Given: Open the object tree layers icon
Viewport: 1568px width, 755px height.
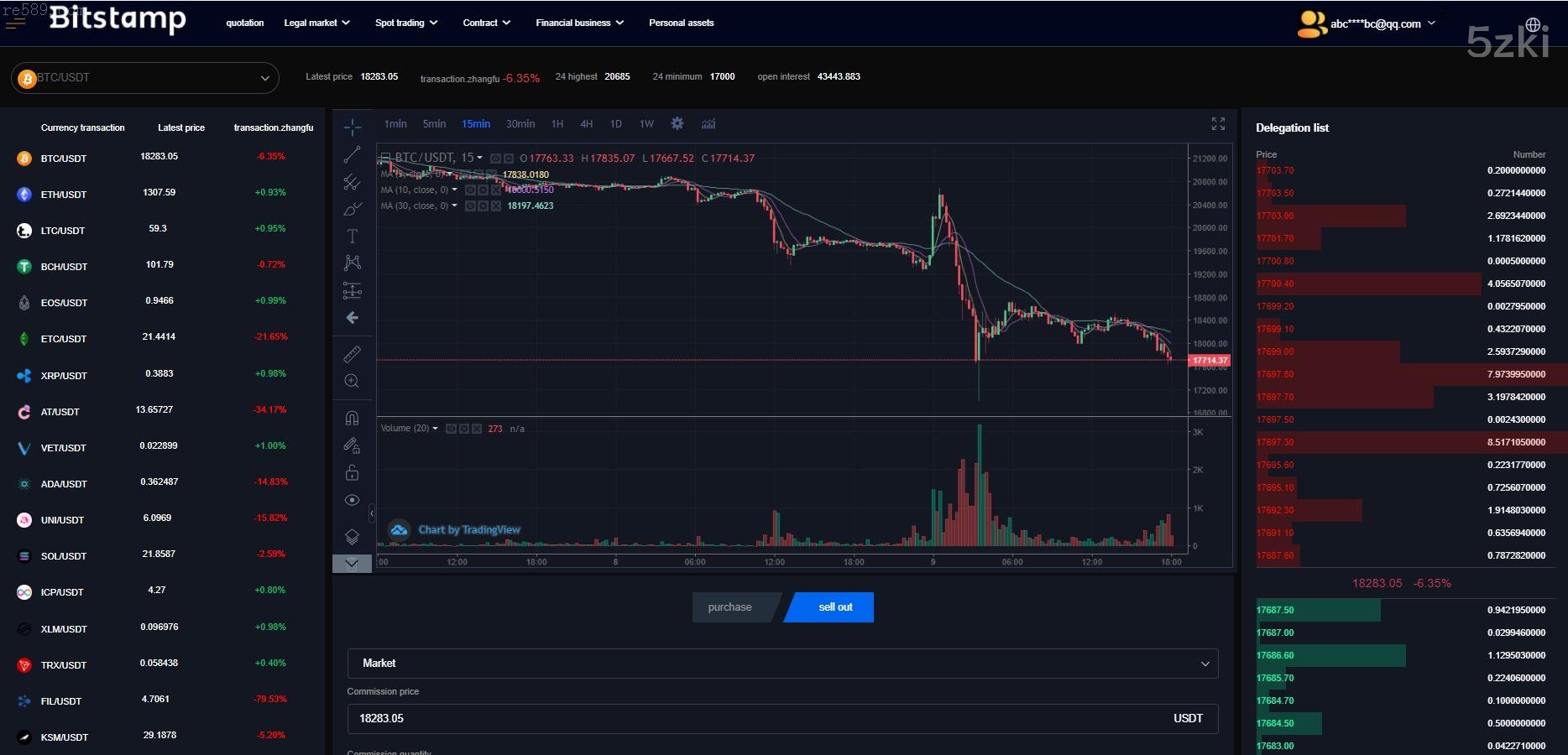Looking at the screenshot, I should [353, 536].
